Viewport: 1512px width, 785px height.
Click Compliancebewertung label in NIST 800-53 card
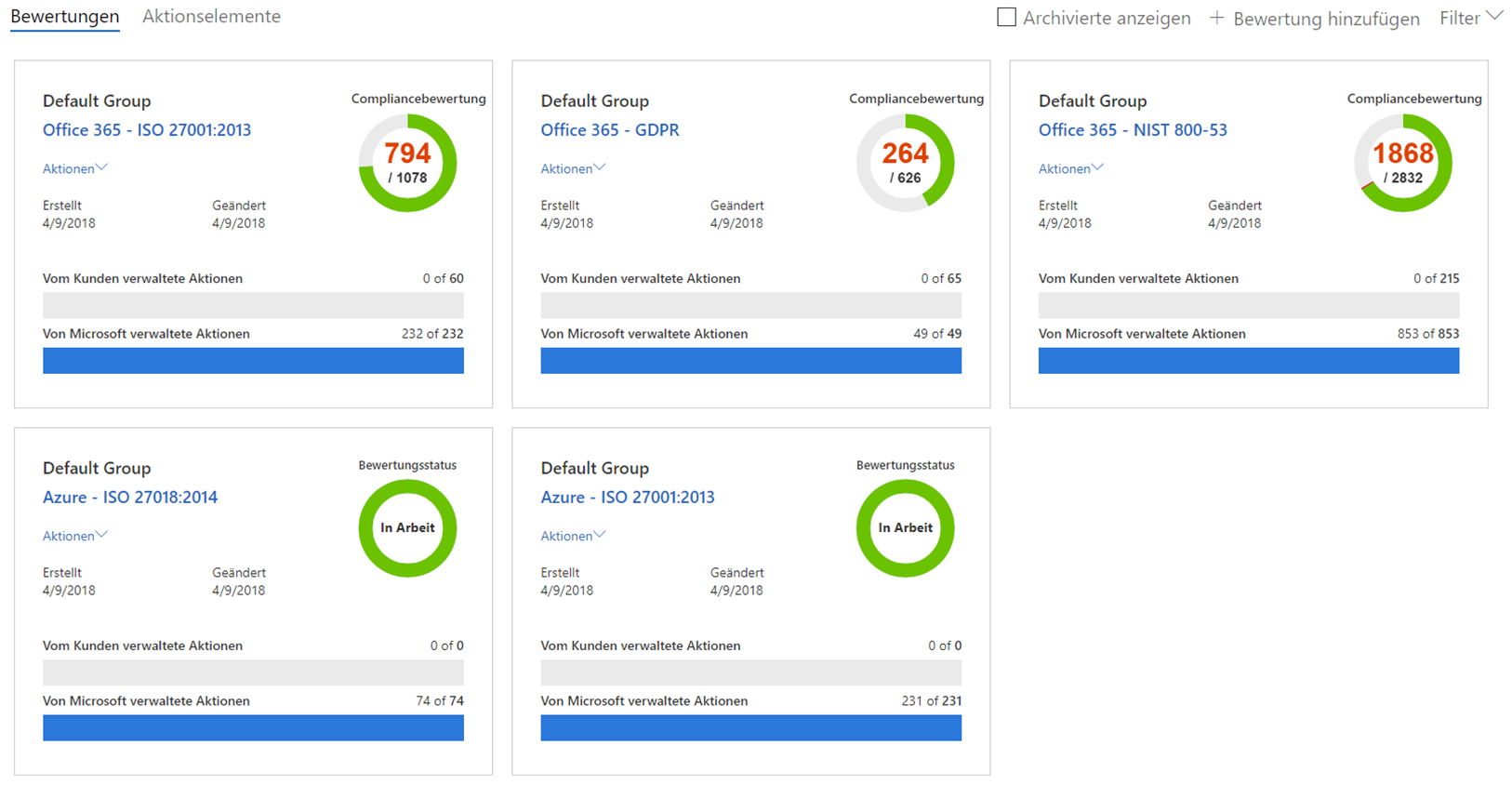coord(1414,99)
